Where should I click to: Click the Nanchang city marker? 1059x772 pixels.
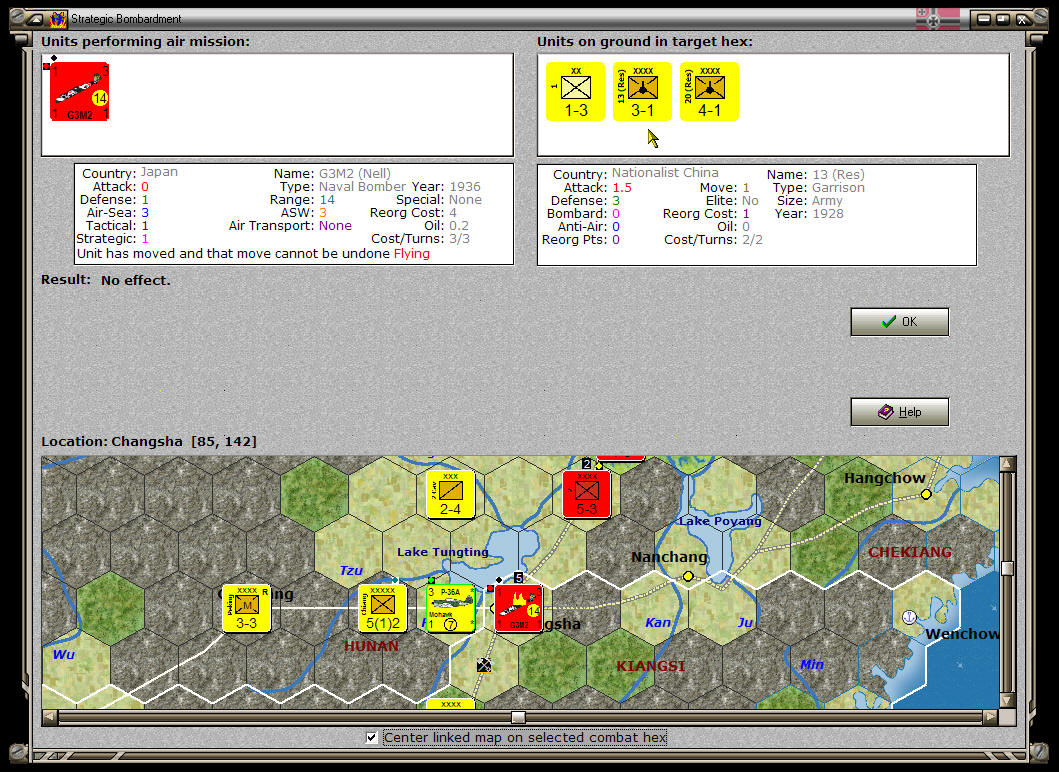tap(688, 576)
